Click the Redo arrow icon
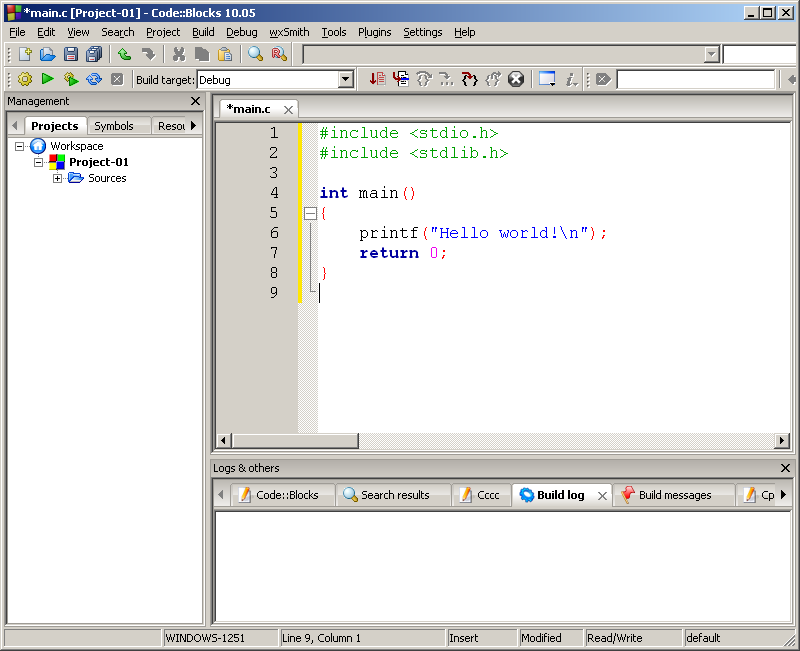Viewport: 800px width, 651px height. tap(148, 54)
